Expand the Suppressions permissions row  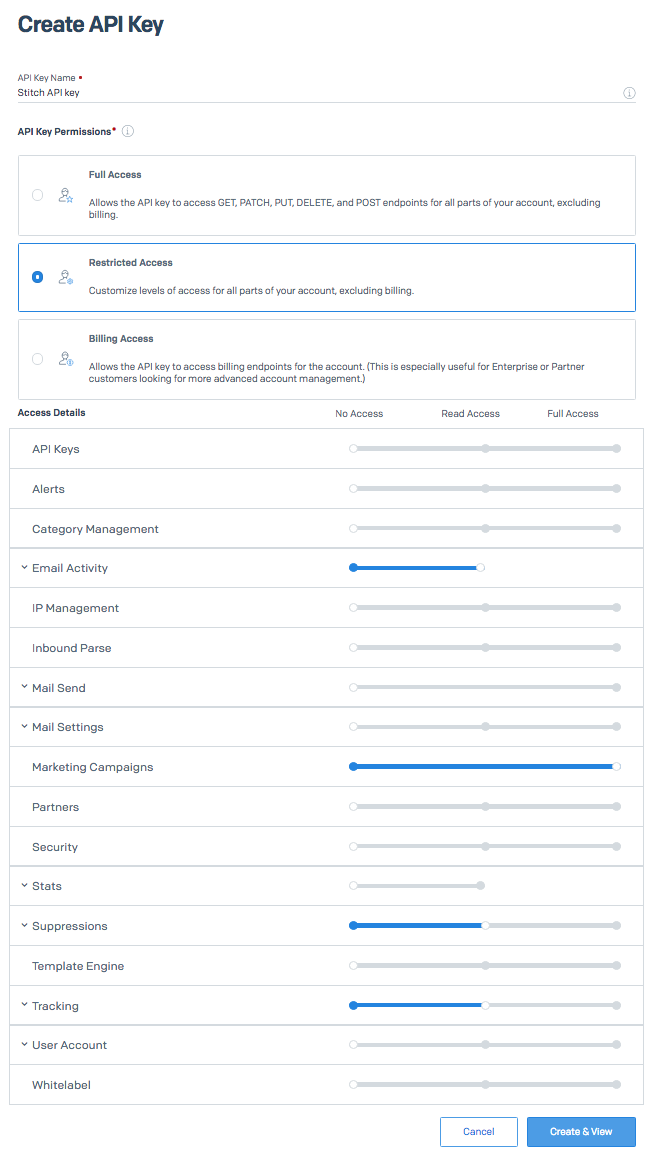[x=24, y=926]
